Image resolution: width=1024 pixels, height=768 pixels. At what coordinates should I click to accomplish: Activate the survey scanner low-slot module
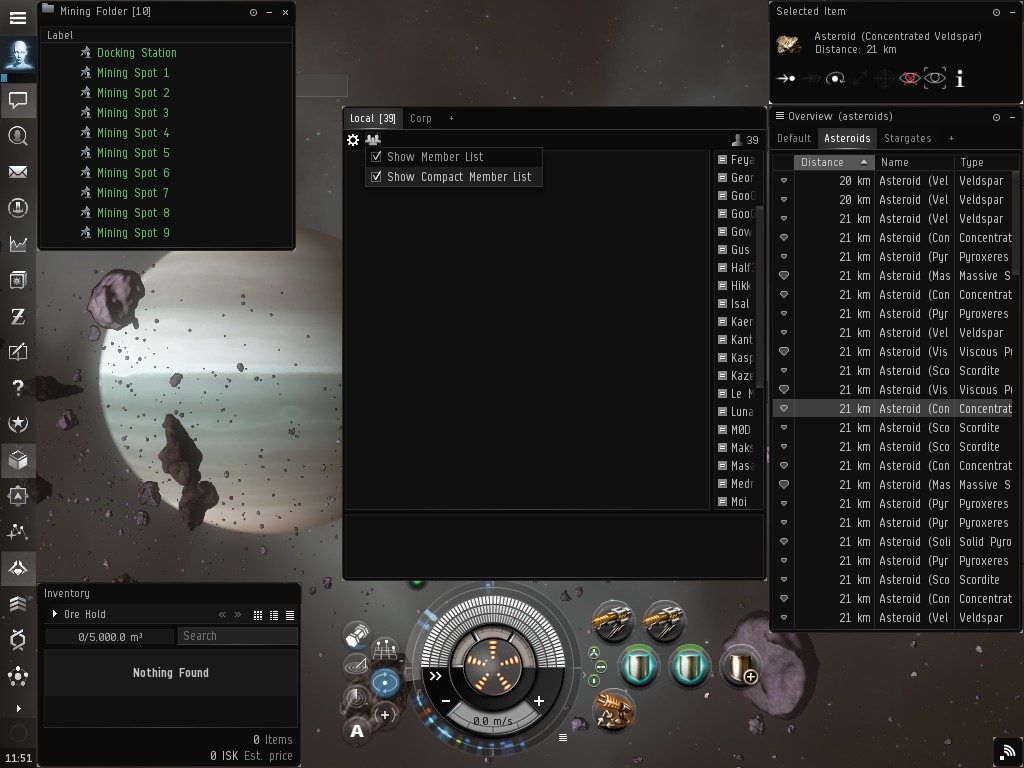point(615,710)
